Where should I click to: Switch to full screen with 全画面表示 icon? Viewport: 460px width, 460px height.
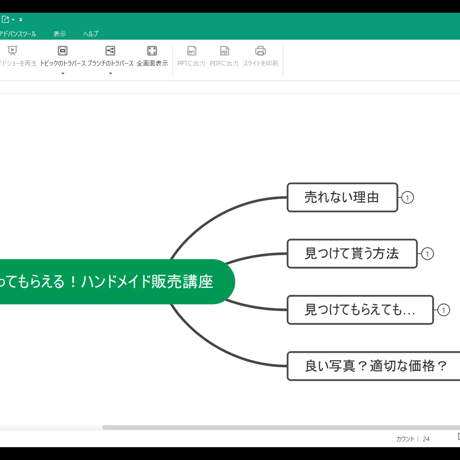coord(152,51)
